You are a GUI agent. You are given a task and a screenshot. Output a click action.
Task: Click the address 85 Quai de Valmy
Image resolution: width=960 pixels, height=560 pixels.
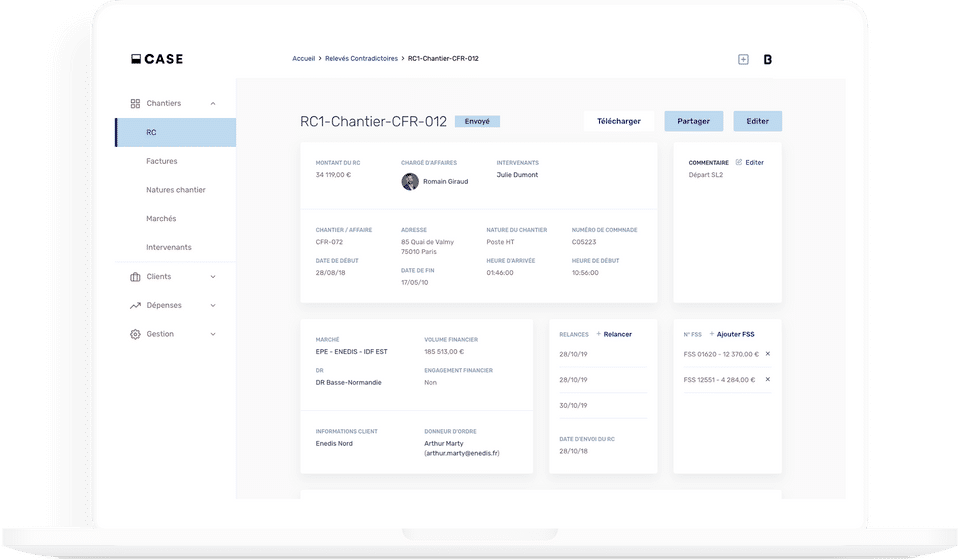pyautogui.click(x=427, y=242)
